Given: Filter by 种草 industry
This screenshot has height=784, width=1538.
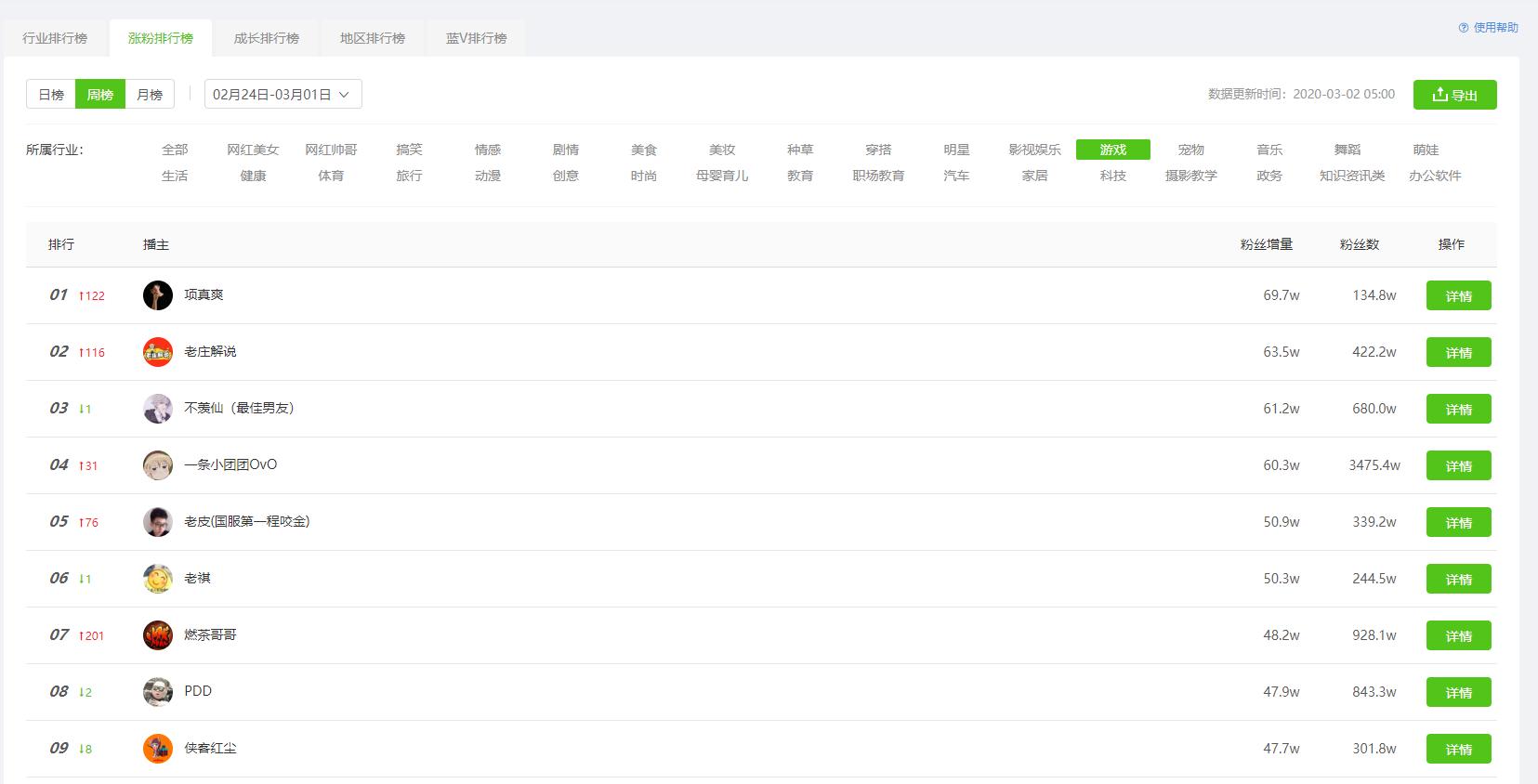Looking at the screenshot, I should (800, 150).
